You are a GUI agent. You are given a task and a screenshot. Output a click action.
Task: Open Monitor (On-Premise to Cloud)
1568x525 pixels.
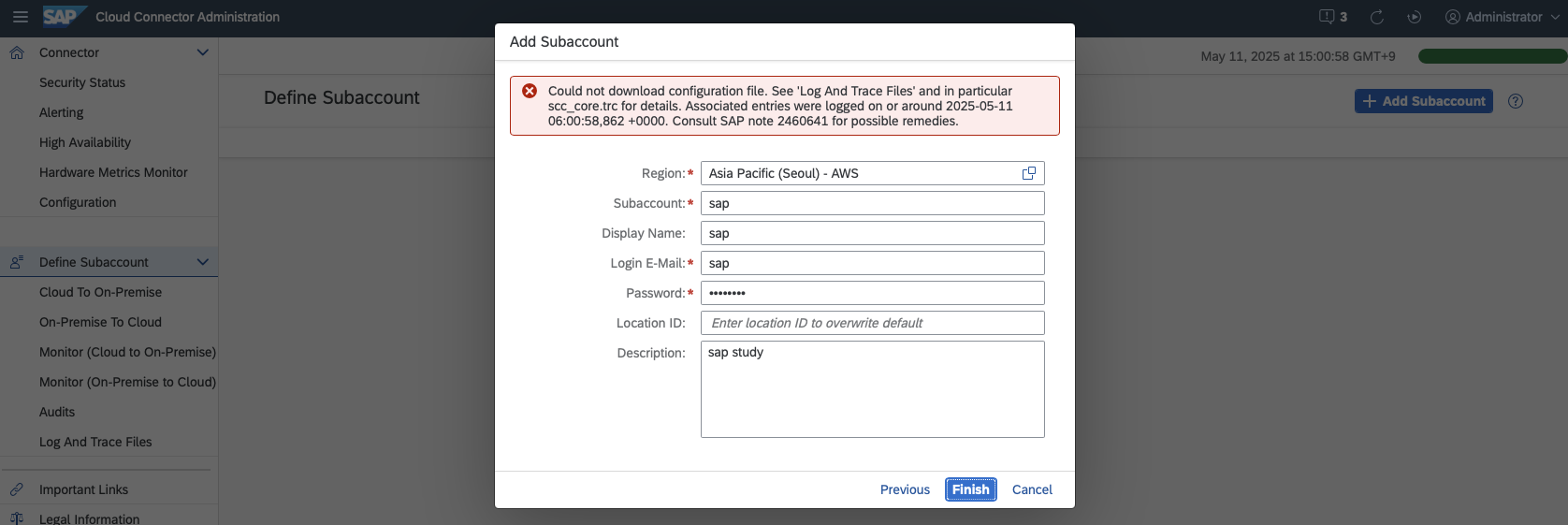tap(127, 382)
